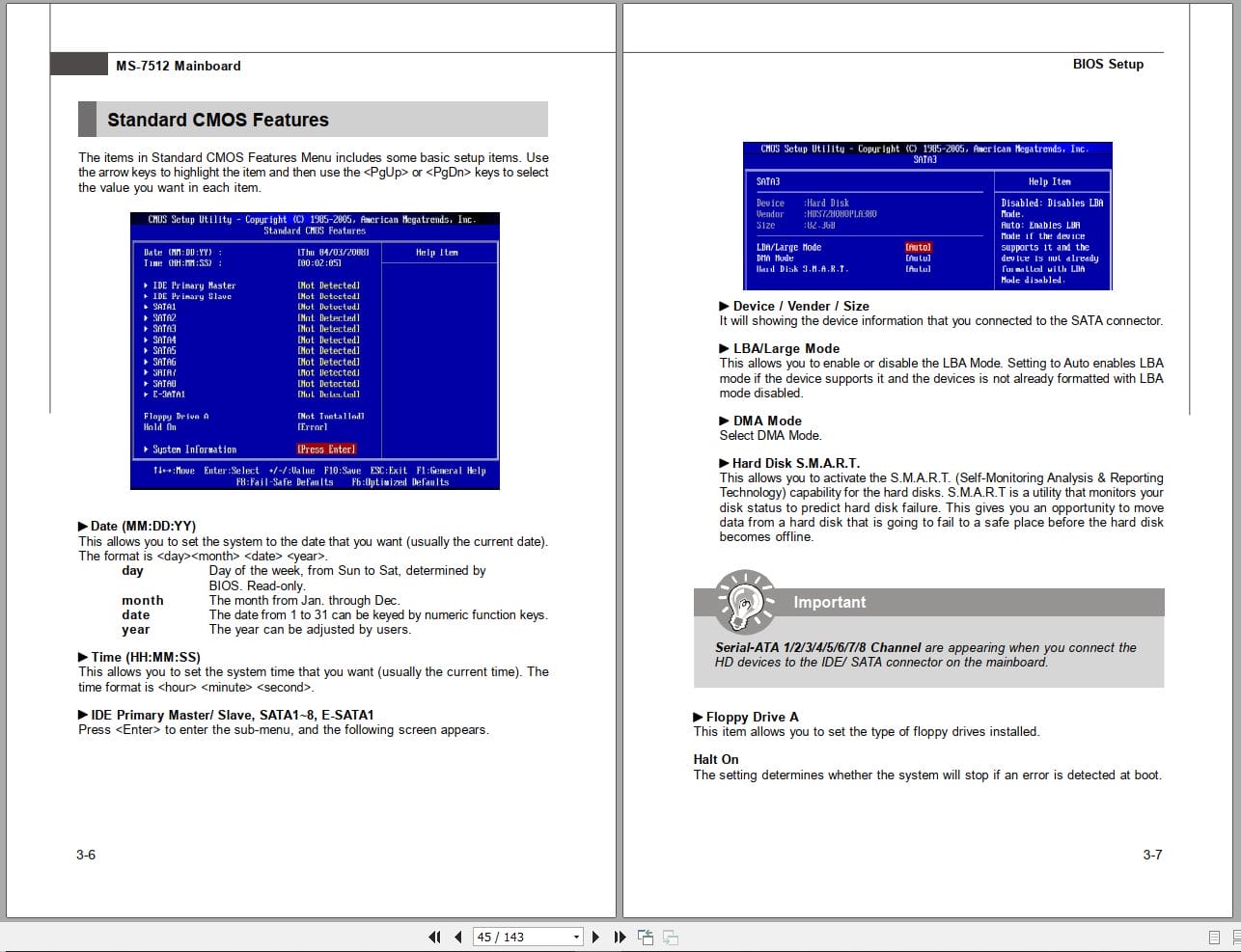
Task: Switch to single page view icon
Action: 1214,937
